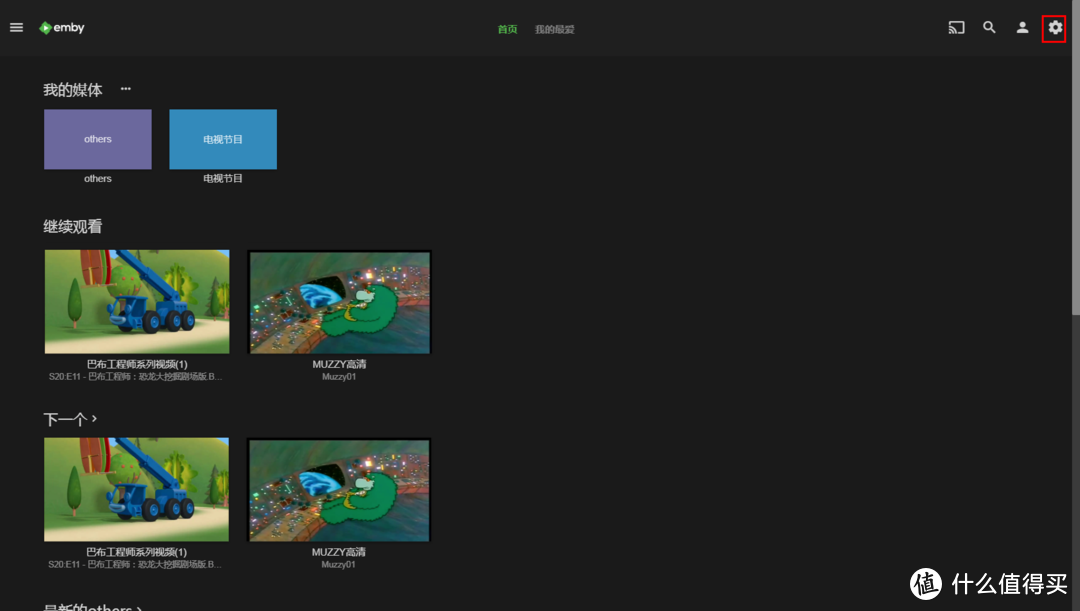Click the 电视节目 label under library card
Screen dimensions: 1080x611
pyautogui.click(x=222, y=178)
